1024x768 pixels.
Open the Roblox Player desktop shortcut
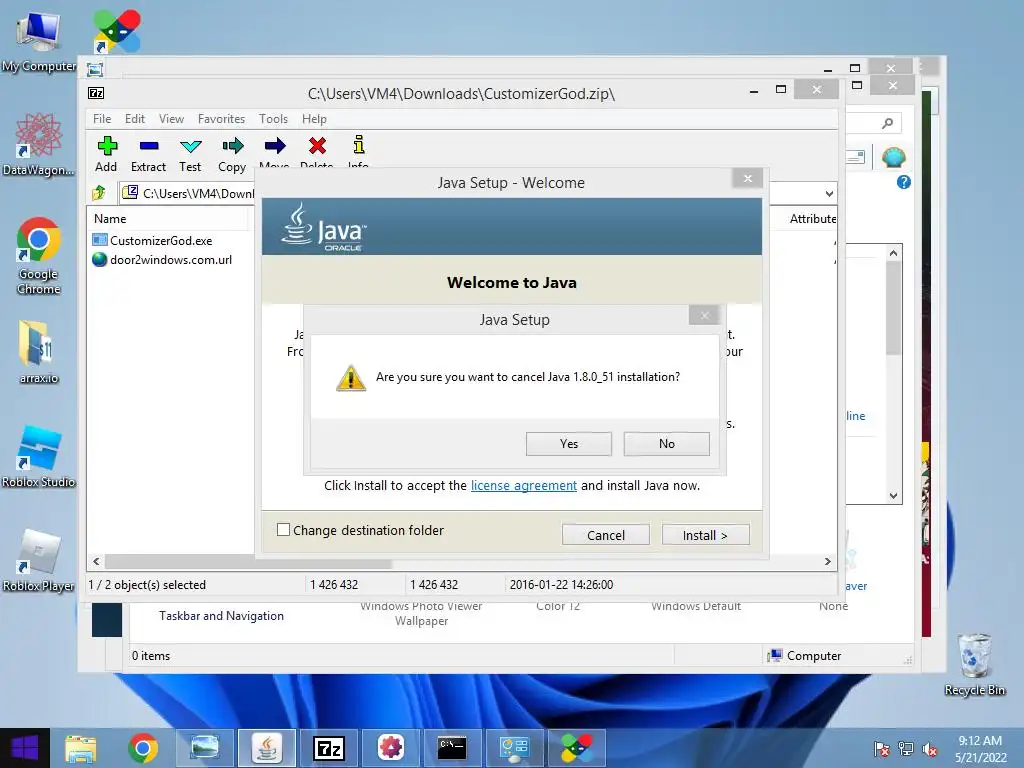pyautogui.click(x=39, y=560)
